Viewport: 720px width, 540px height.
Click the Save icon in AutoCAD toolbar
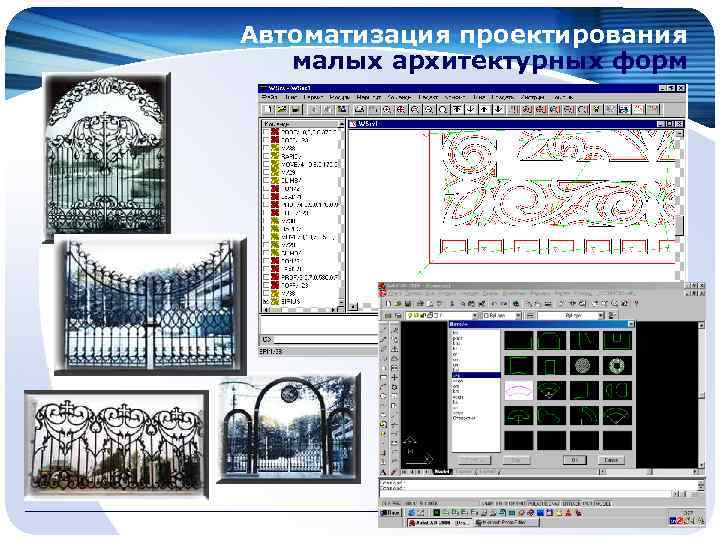pyautogui.click(x=407, y=304)
